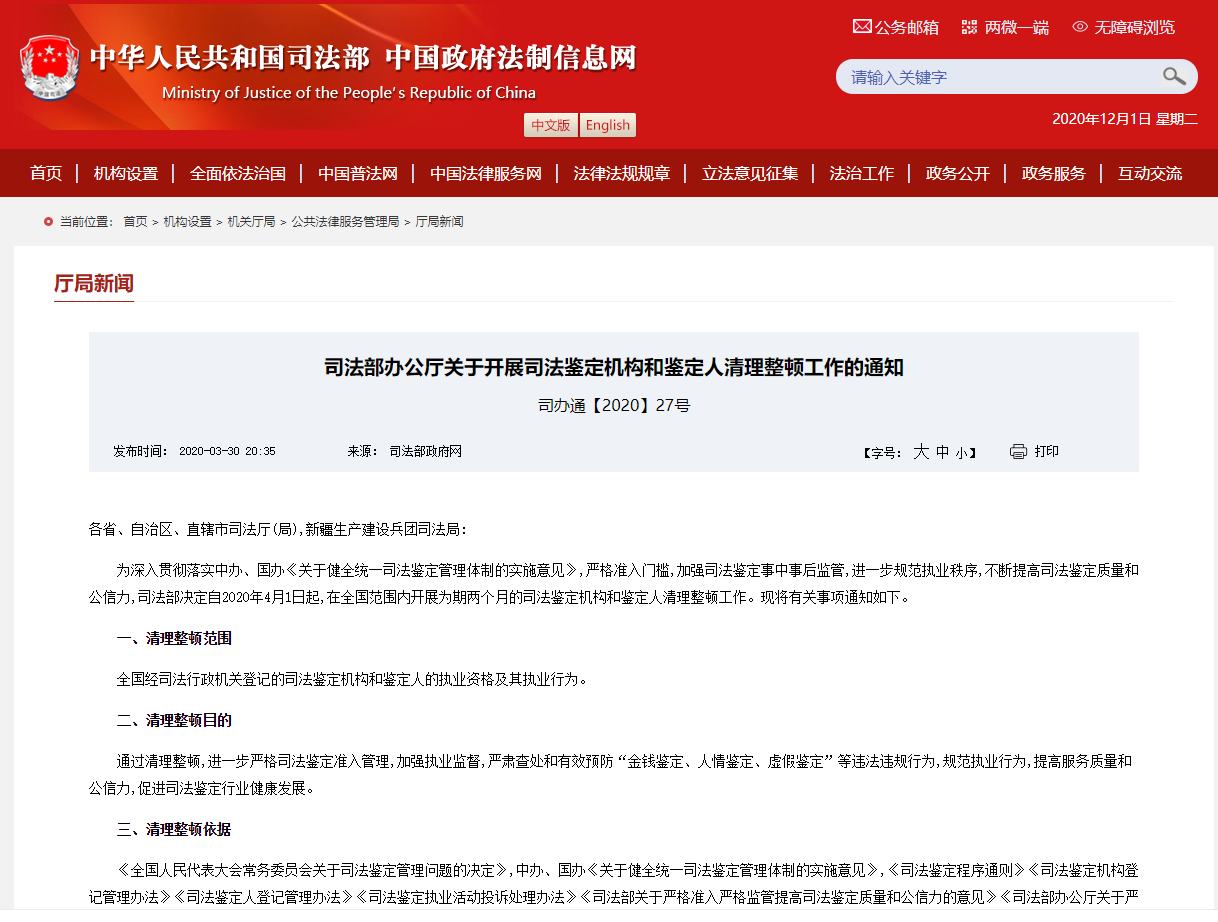Open 互动交流 menu item
Screen dimensions: 1218x922
coord(1150,173)
